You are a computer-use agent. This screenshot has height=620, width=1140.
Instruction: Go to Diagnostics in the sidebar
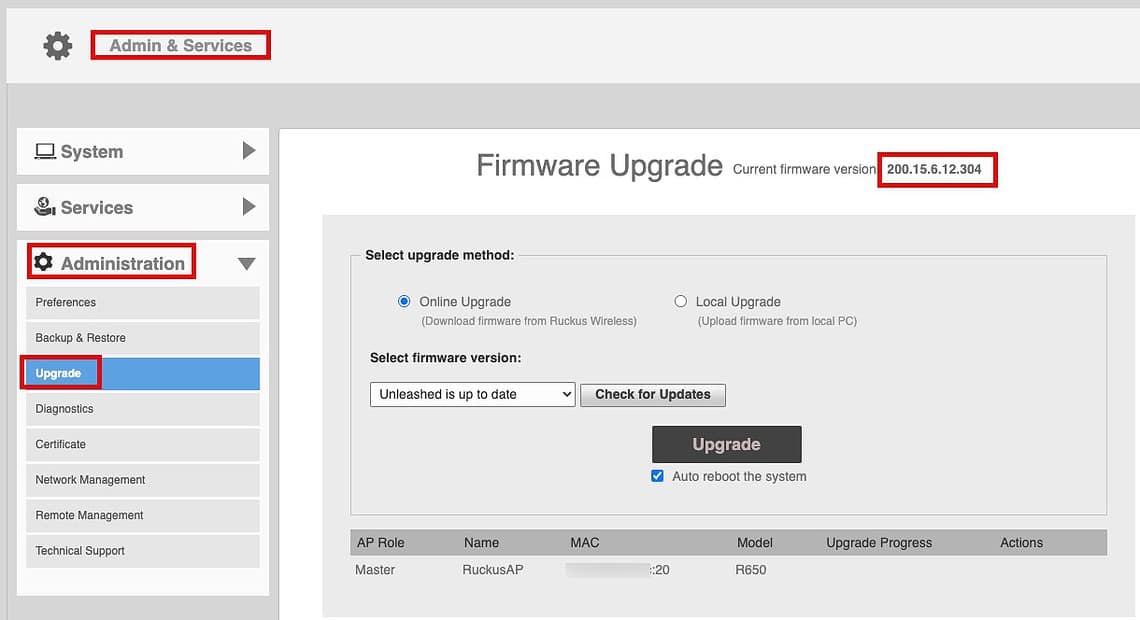click(x=65, y=409)
